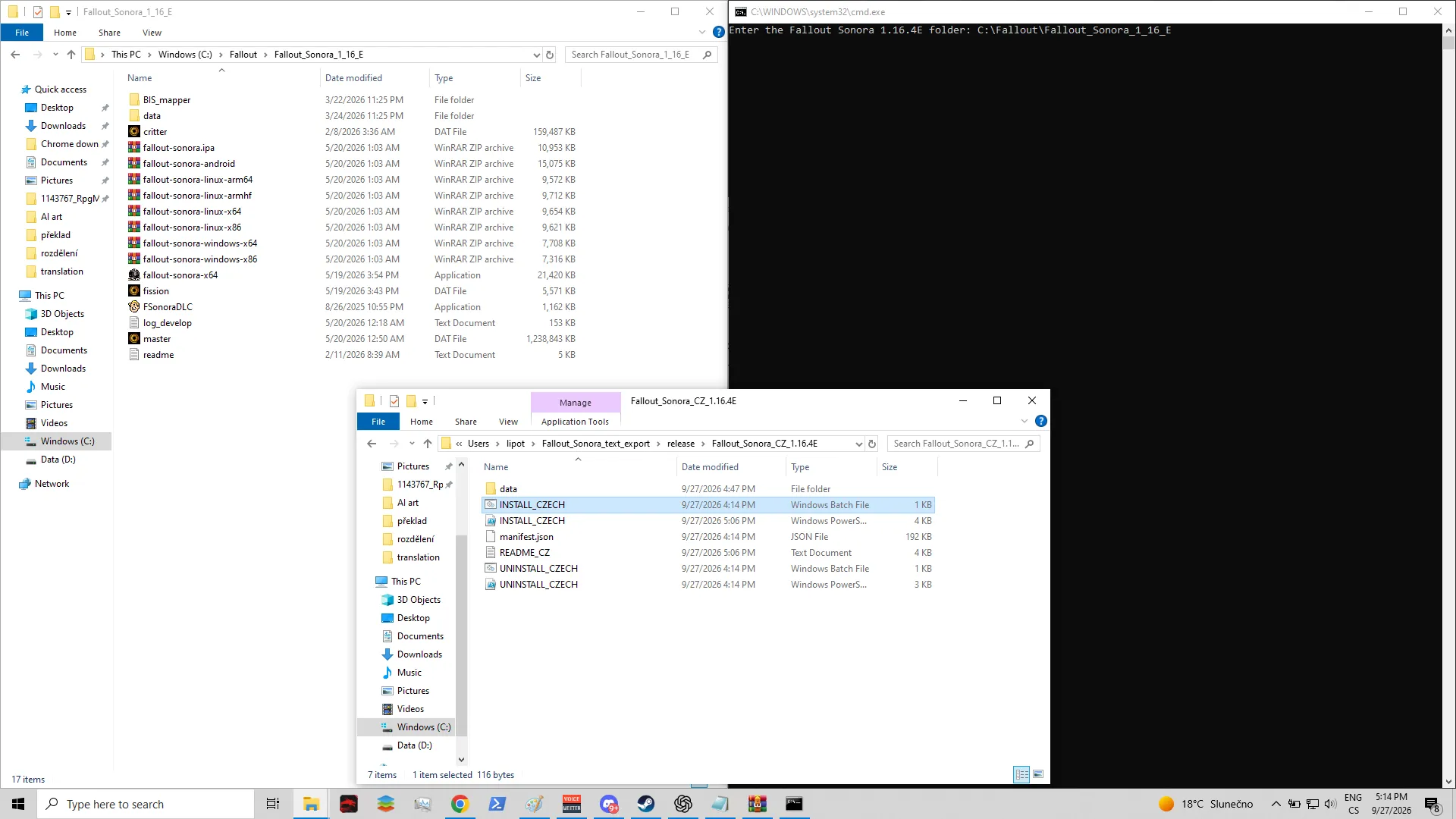
Task: Click 'Fallout' in the Fallout_Sonora_1_16_E breadcrumb
Action: point(243,55)
